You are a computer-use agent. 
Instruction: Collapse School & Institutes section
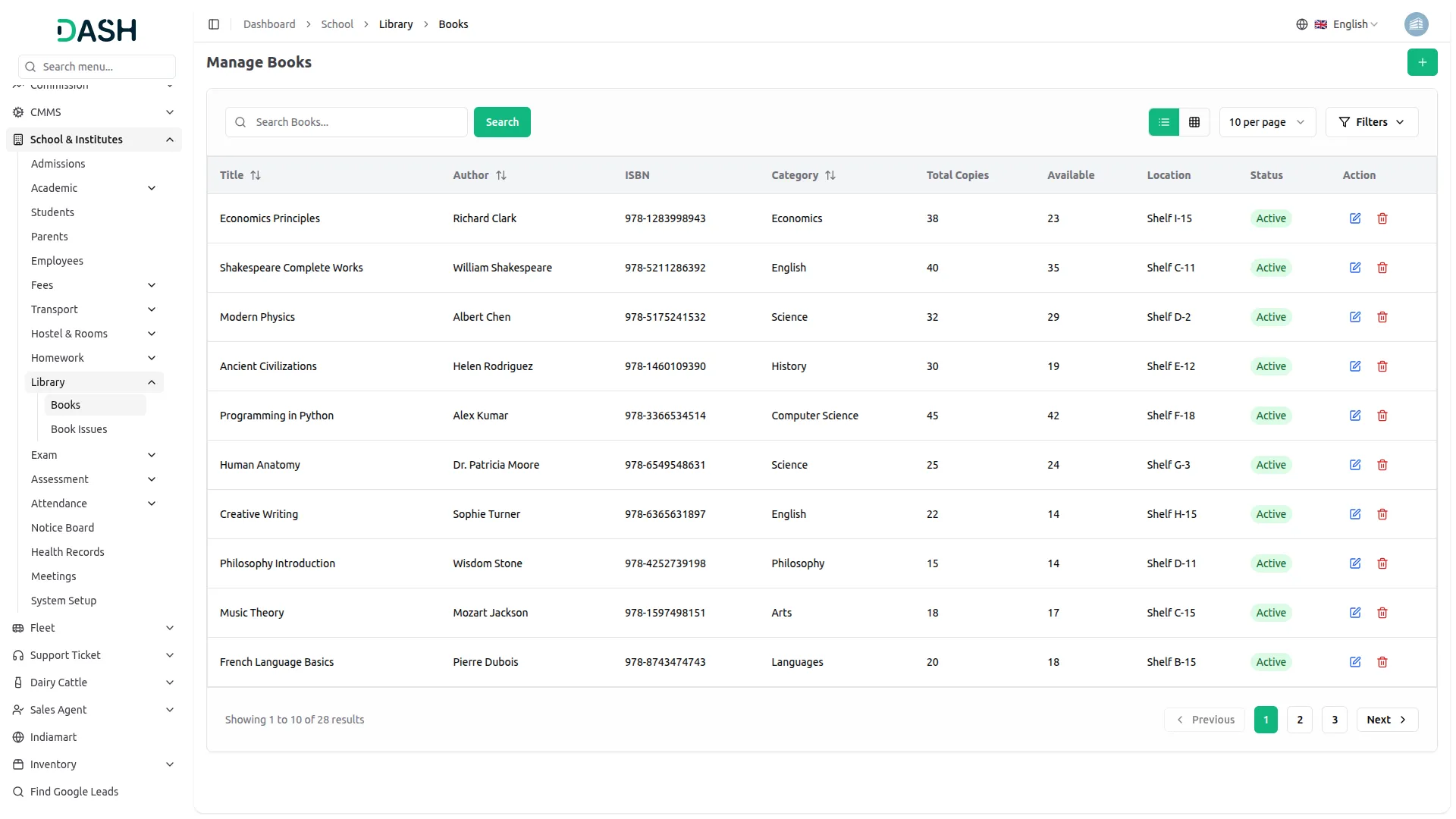click(x=94, y=140)
